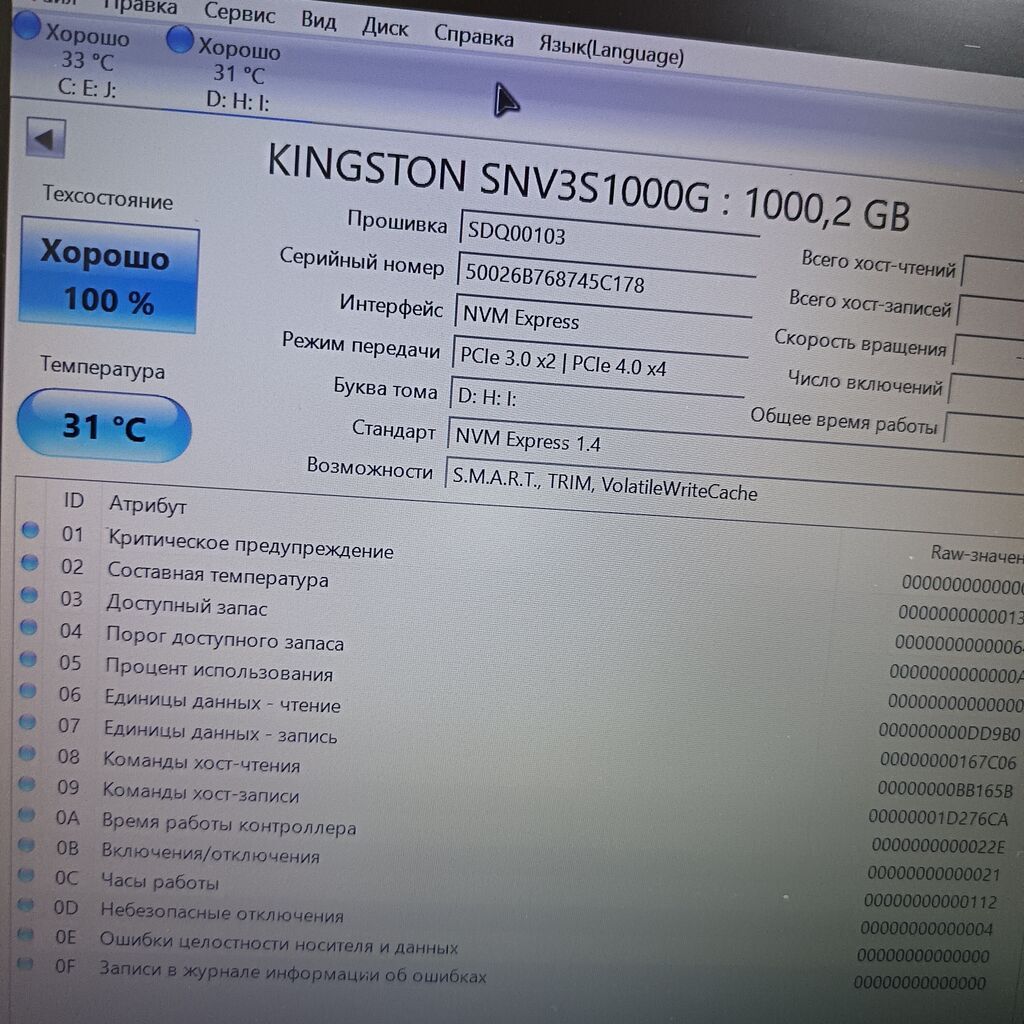Click the Атрибут column header
The image size is (1024, 1024).
click(148, 505)
